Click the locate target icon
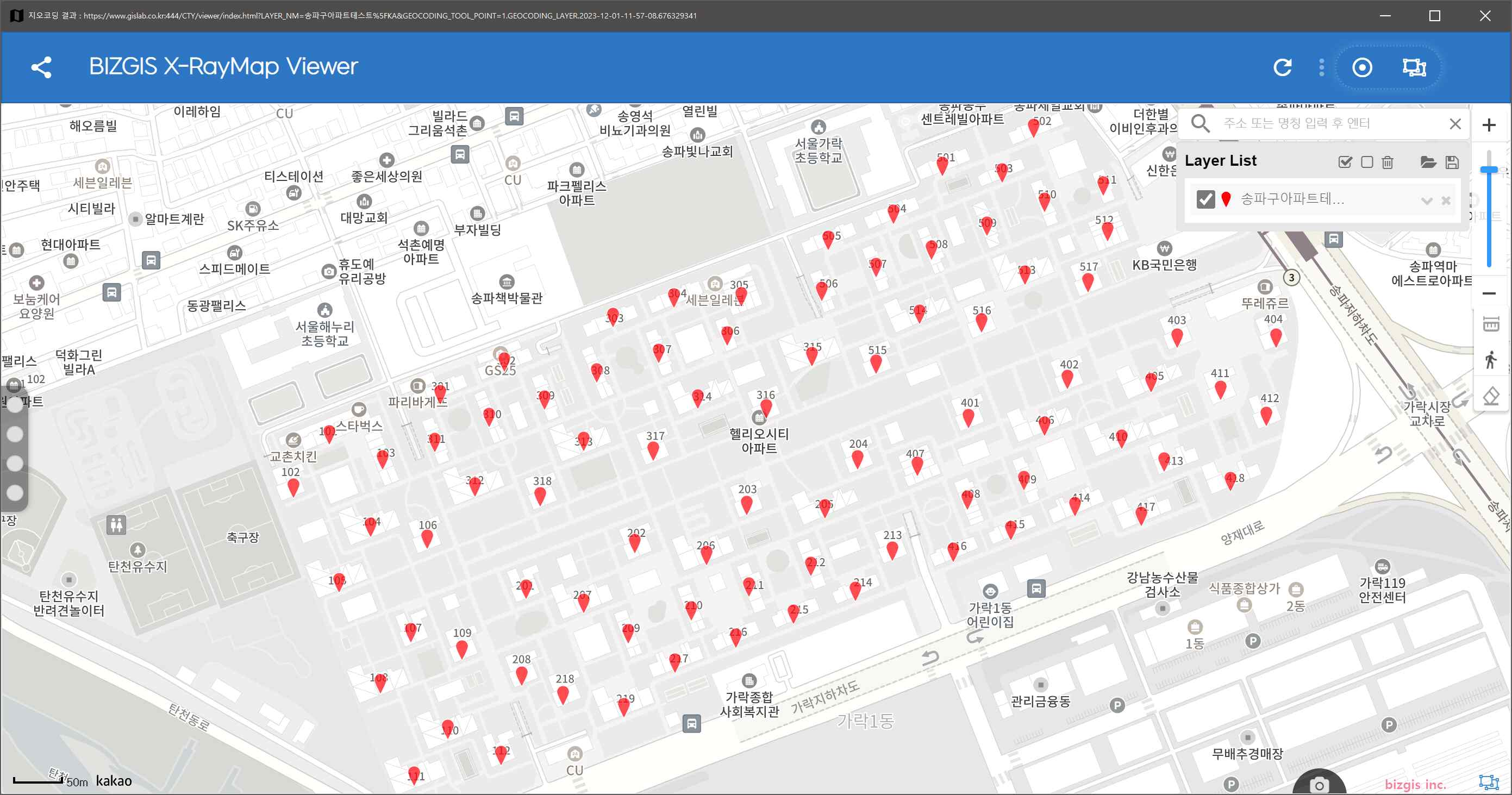Screen dimensions: 1512x795 click(x=1362, y=67)
